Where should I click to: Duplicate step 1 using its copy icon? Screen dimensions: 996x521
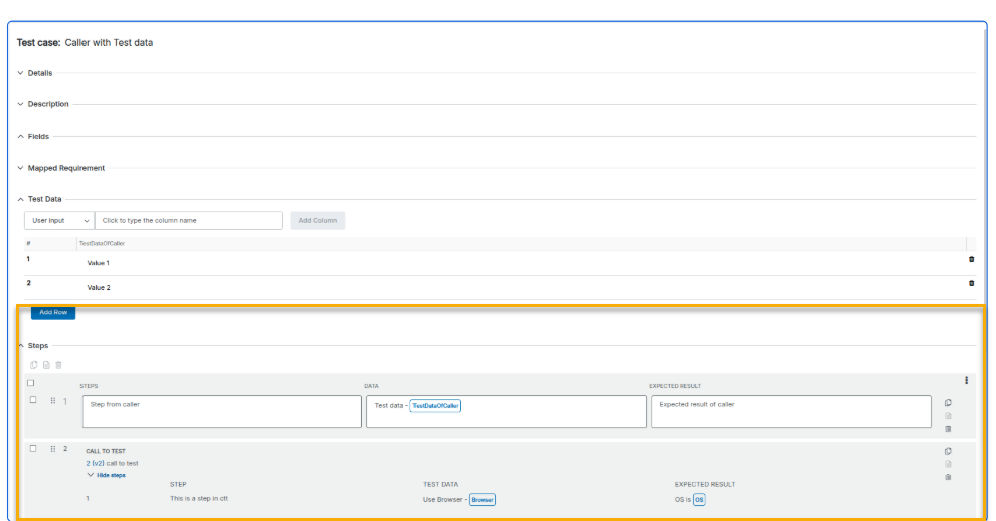947,403
